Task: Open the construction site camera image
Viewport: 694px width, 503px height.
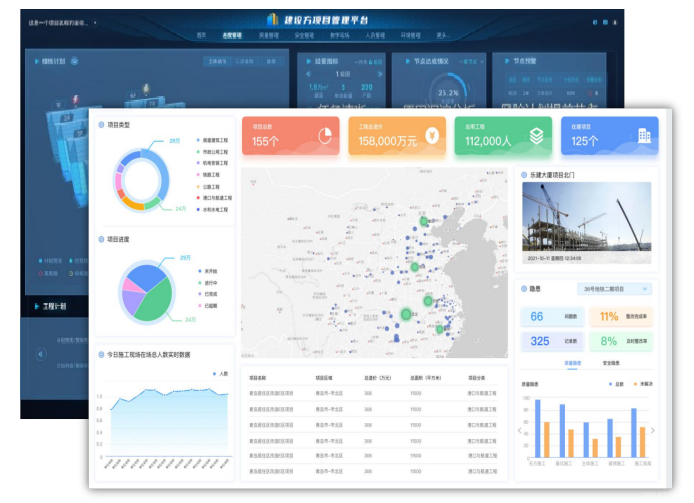Action: [586, 216]
